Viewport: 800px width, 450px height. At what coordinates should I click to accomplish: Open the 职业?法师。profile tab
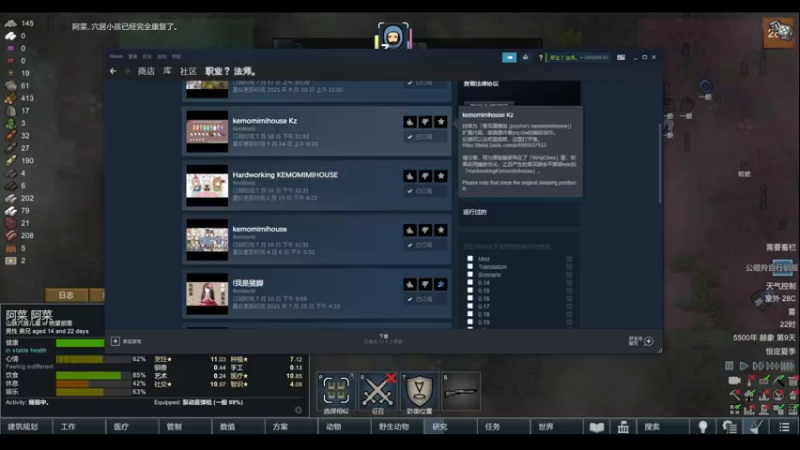(x=231, y=71)
